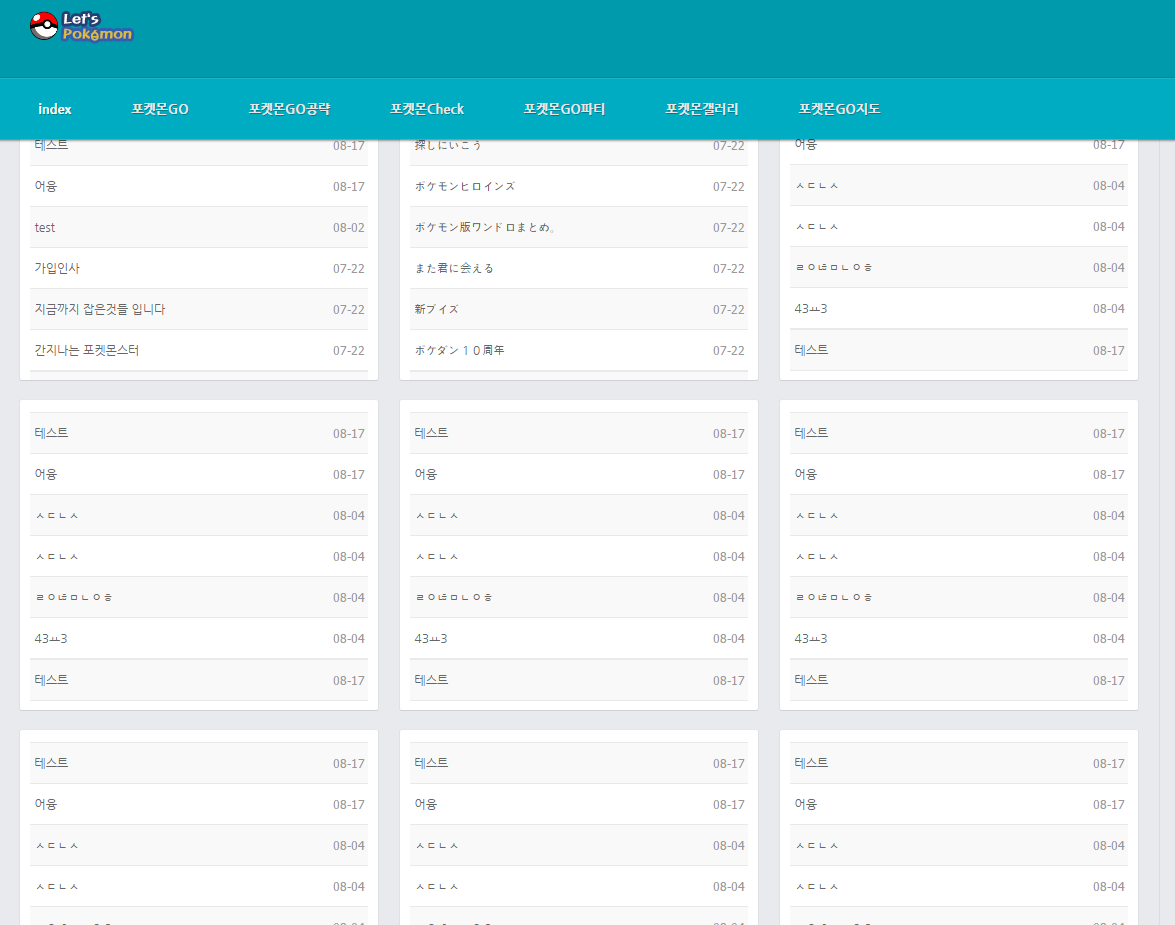
Task: Read the 지금까지 잡은것들 입니다 post
Action: click(x=100, y=310)
